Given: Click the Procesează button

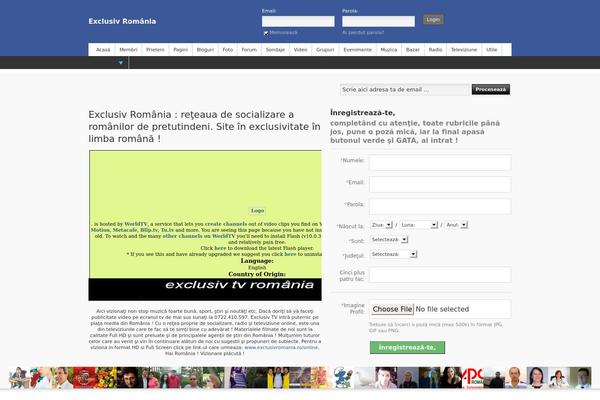Looking at the screenshot, I should tap(491, 90).
